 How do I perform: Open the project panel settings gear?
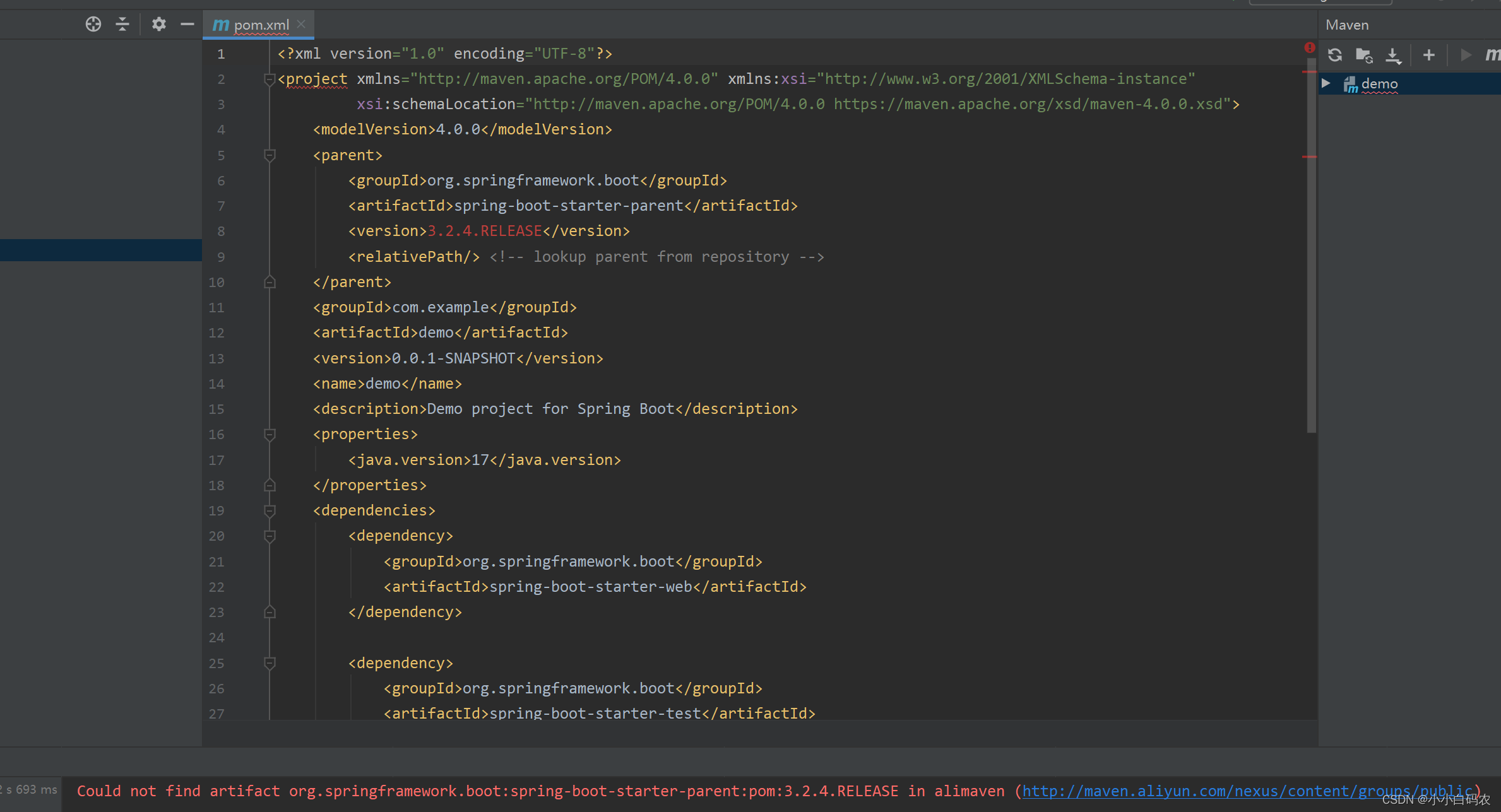158,25
